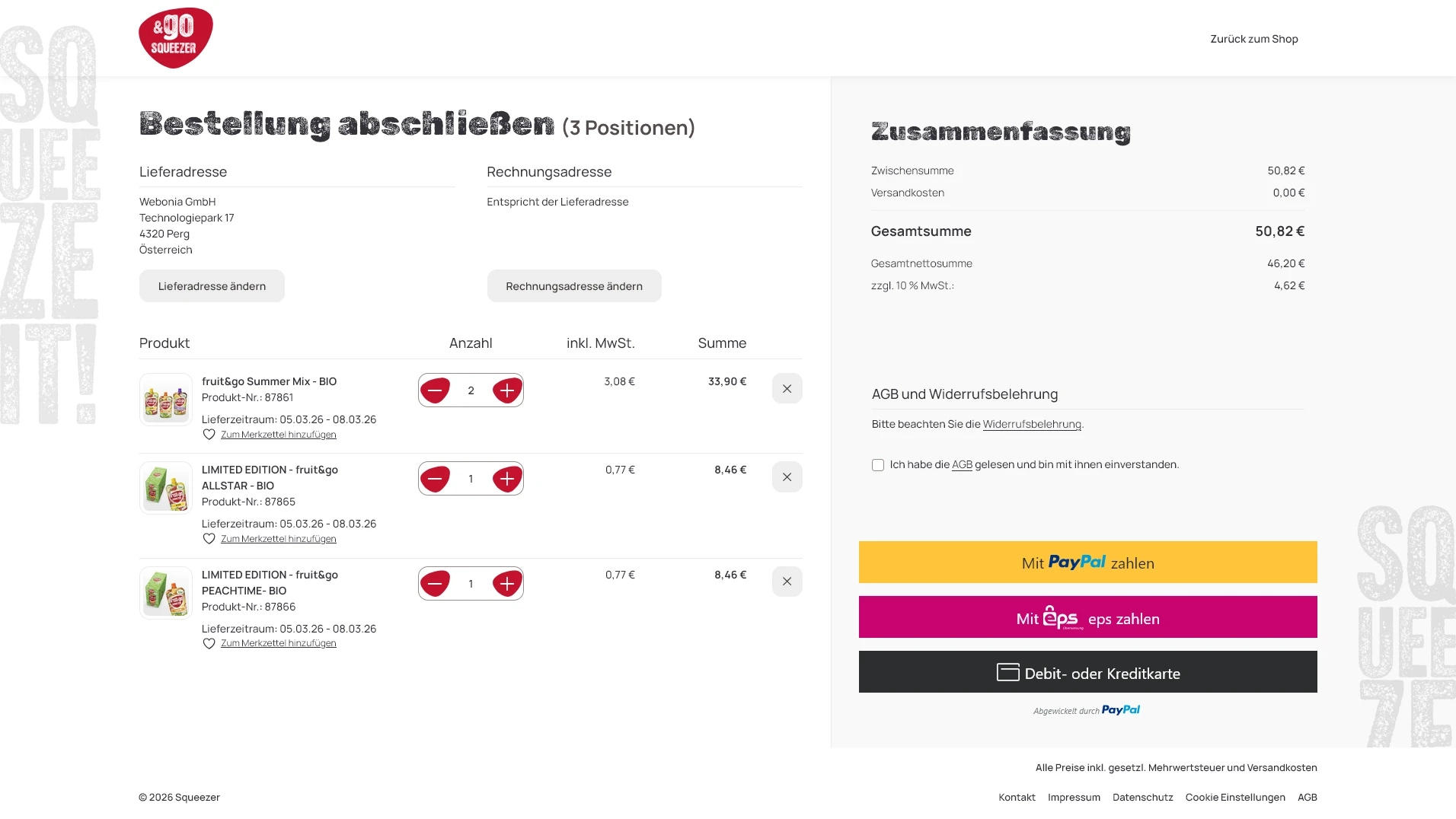Accept the AGB terms checkbox
This screenshot has height=819, width=1456.
(878, 465)
